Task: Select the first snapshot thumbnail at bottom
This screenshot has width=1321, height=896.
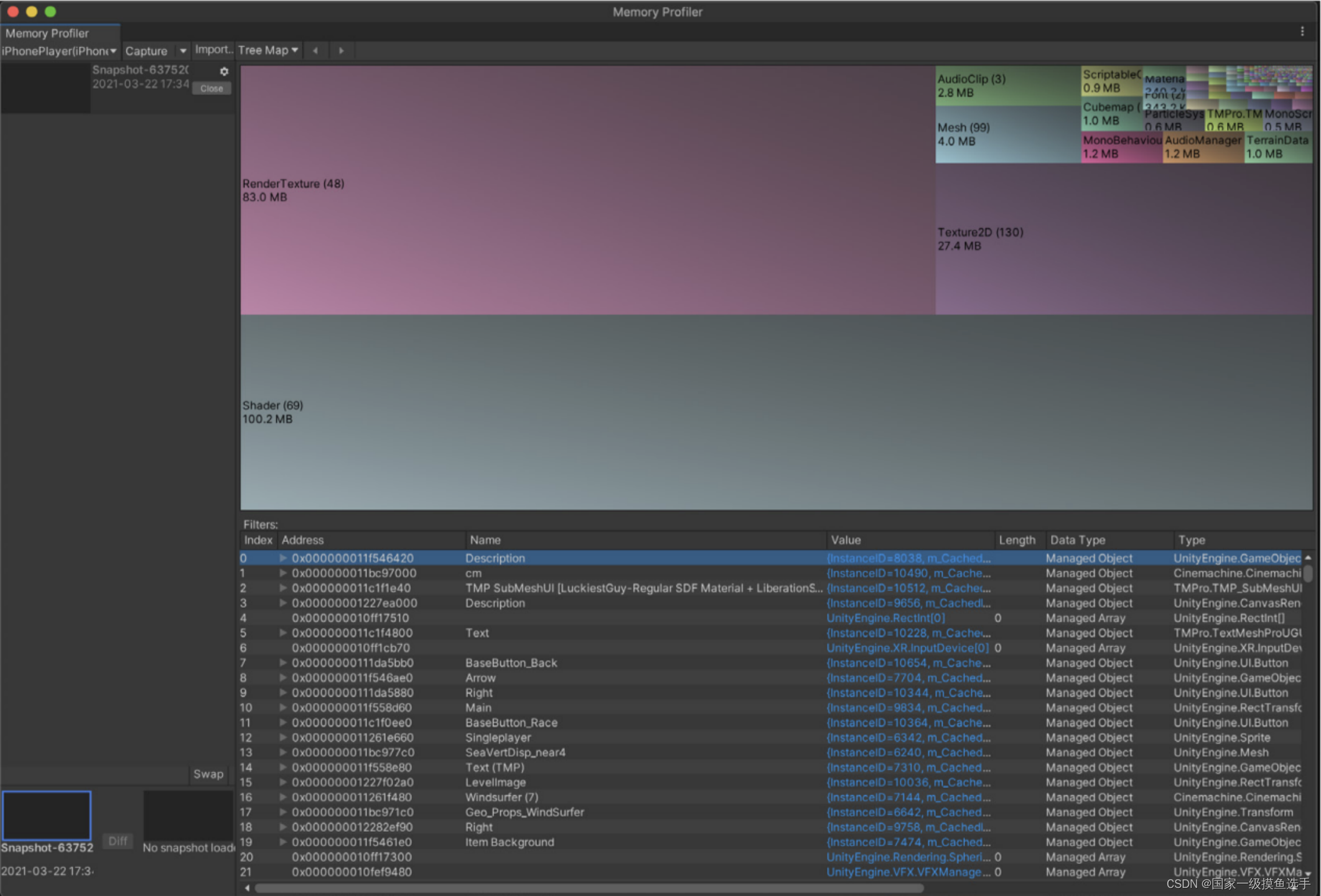Action: [47, 815]
